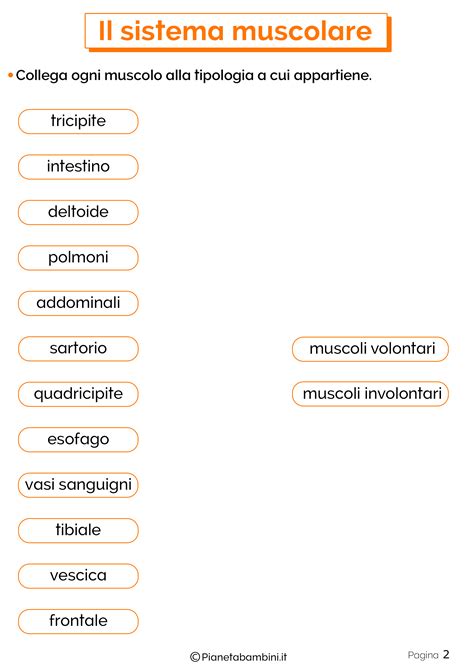The height and width of the screenshot is (670, 474).
Task: Pick the frontale label box
Action: [x=78, y=621]
